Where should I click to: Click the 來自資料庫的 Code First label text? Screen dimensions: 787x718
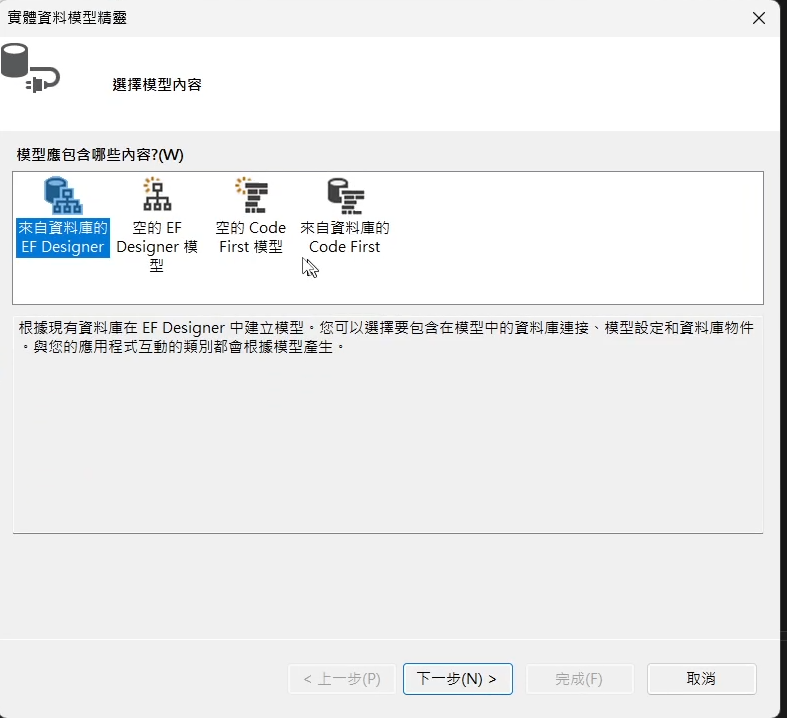pos(345,237)
